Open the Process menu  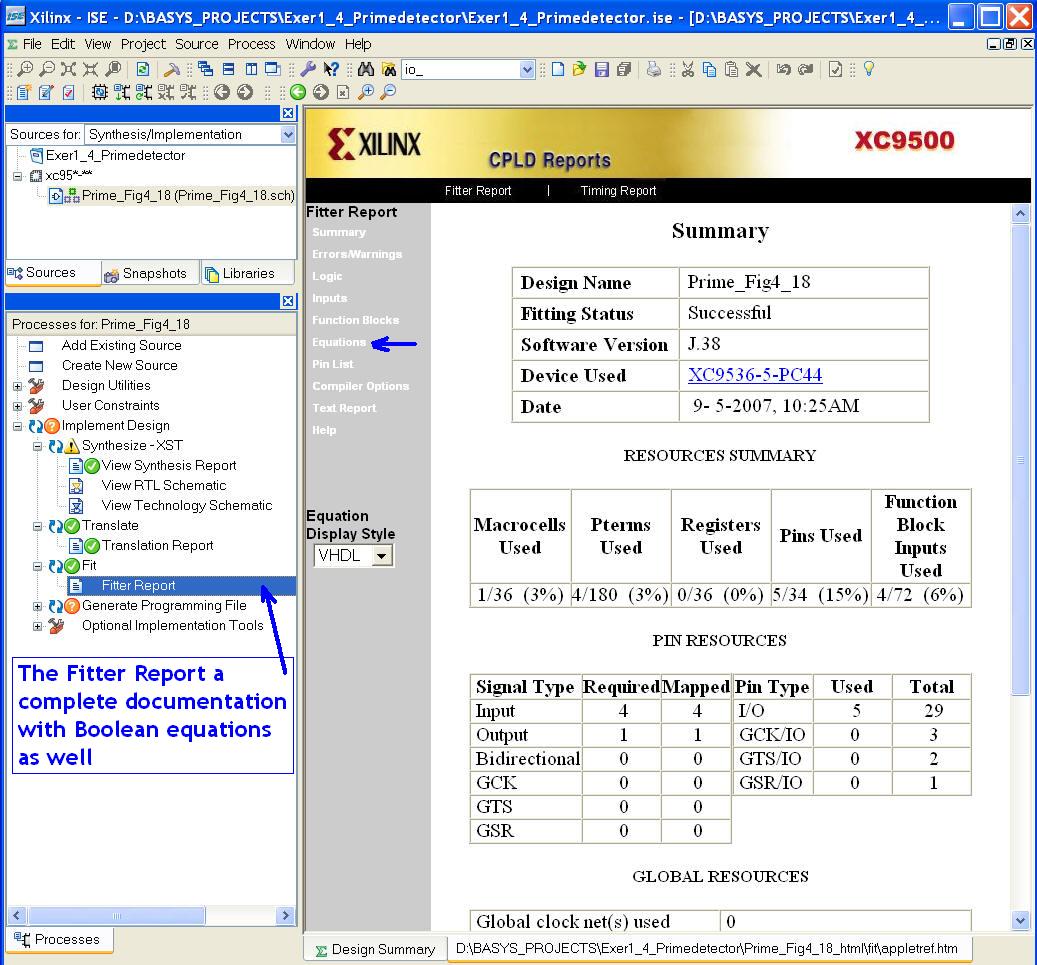click(x=251, y=44)
